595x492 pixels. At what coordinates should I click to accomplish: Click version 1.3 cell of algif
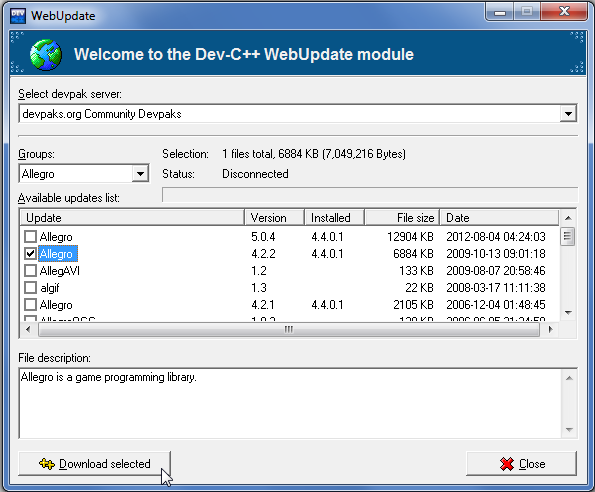259,288
